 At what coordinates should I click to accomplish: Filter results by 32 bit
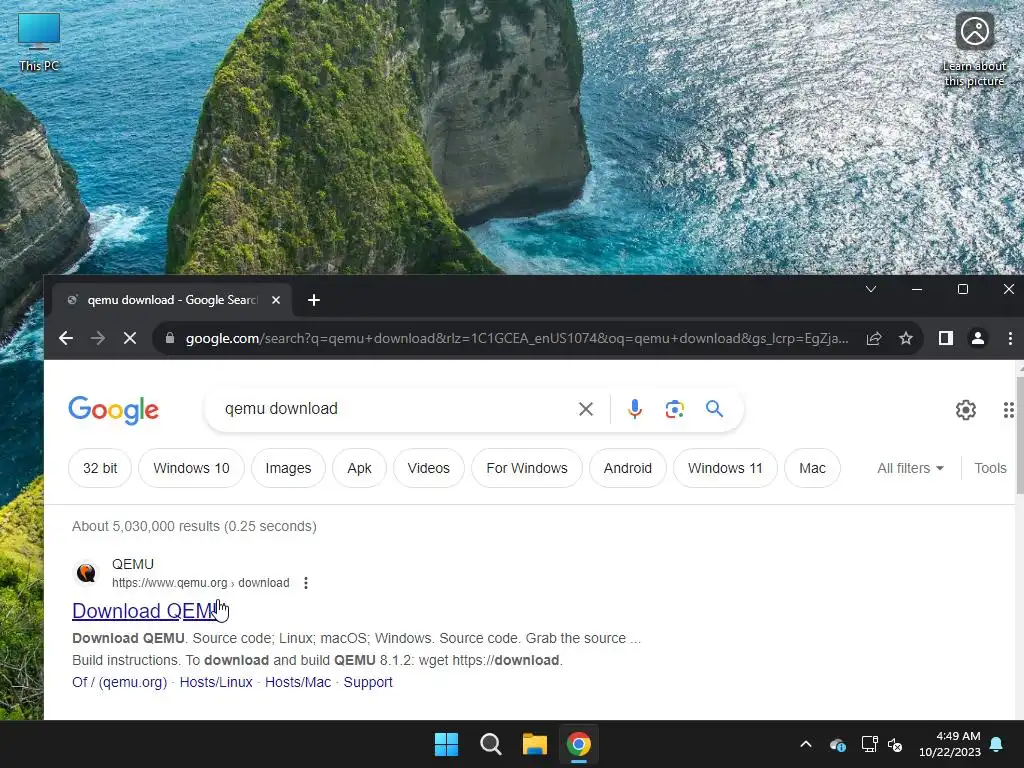coord(100,468)
